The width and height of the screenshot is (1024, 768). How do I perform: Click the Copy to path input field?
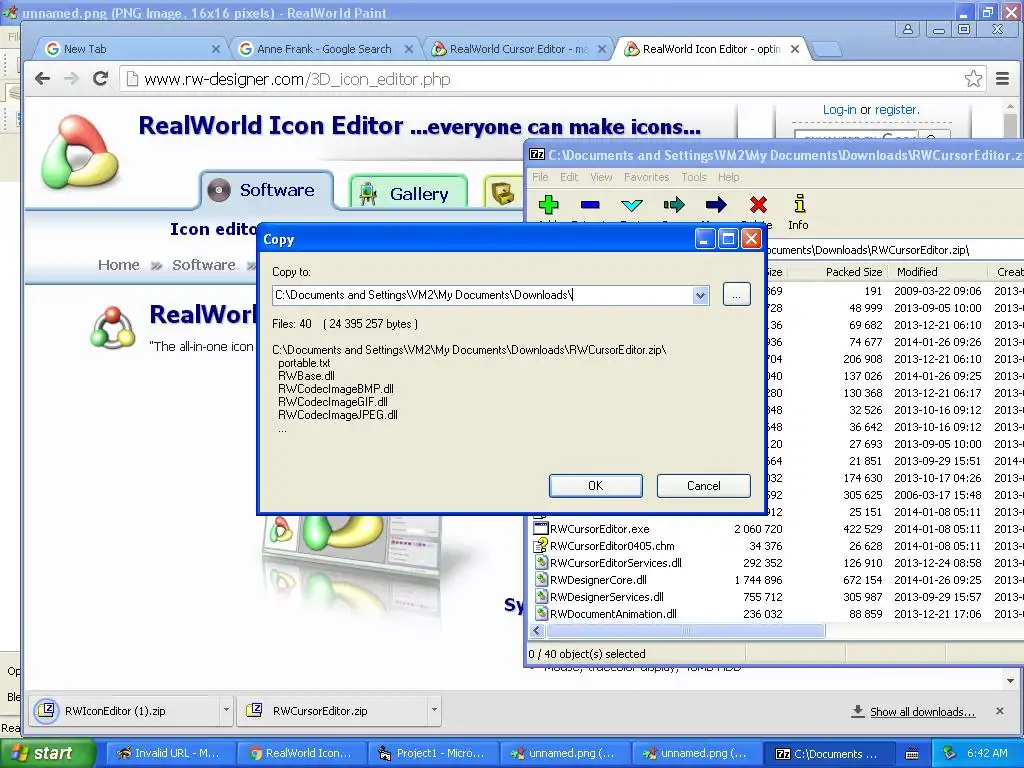[483, 295]
